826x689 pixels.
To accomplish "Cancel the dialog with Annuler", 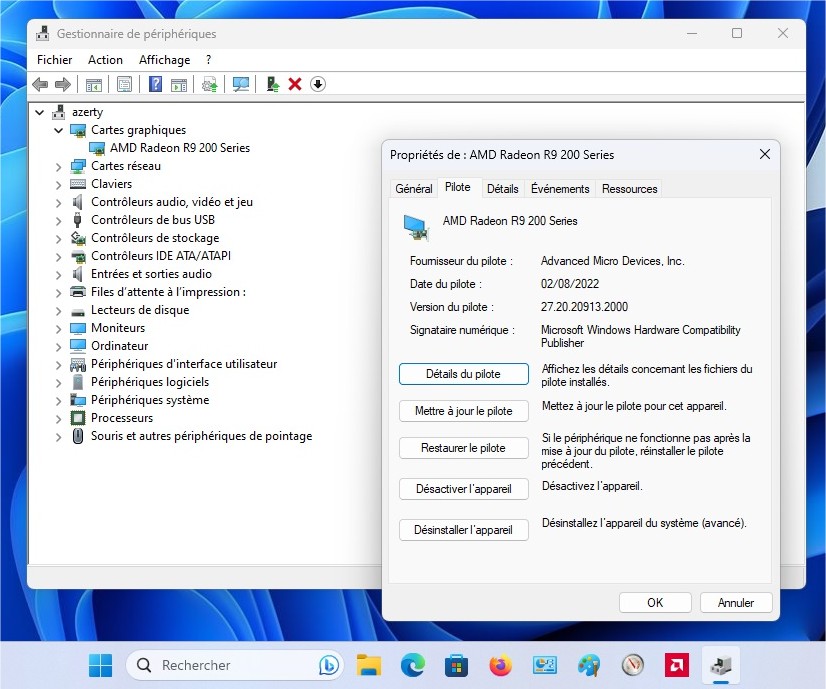I will coord(736,603).
